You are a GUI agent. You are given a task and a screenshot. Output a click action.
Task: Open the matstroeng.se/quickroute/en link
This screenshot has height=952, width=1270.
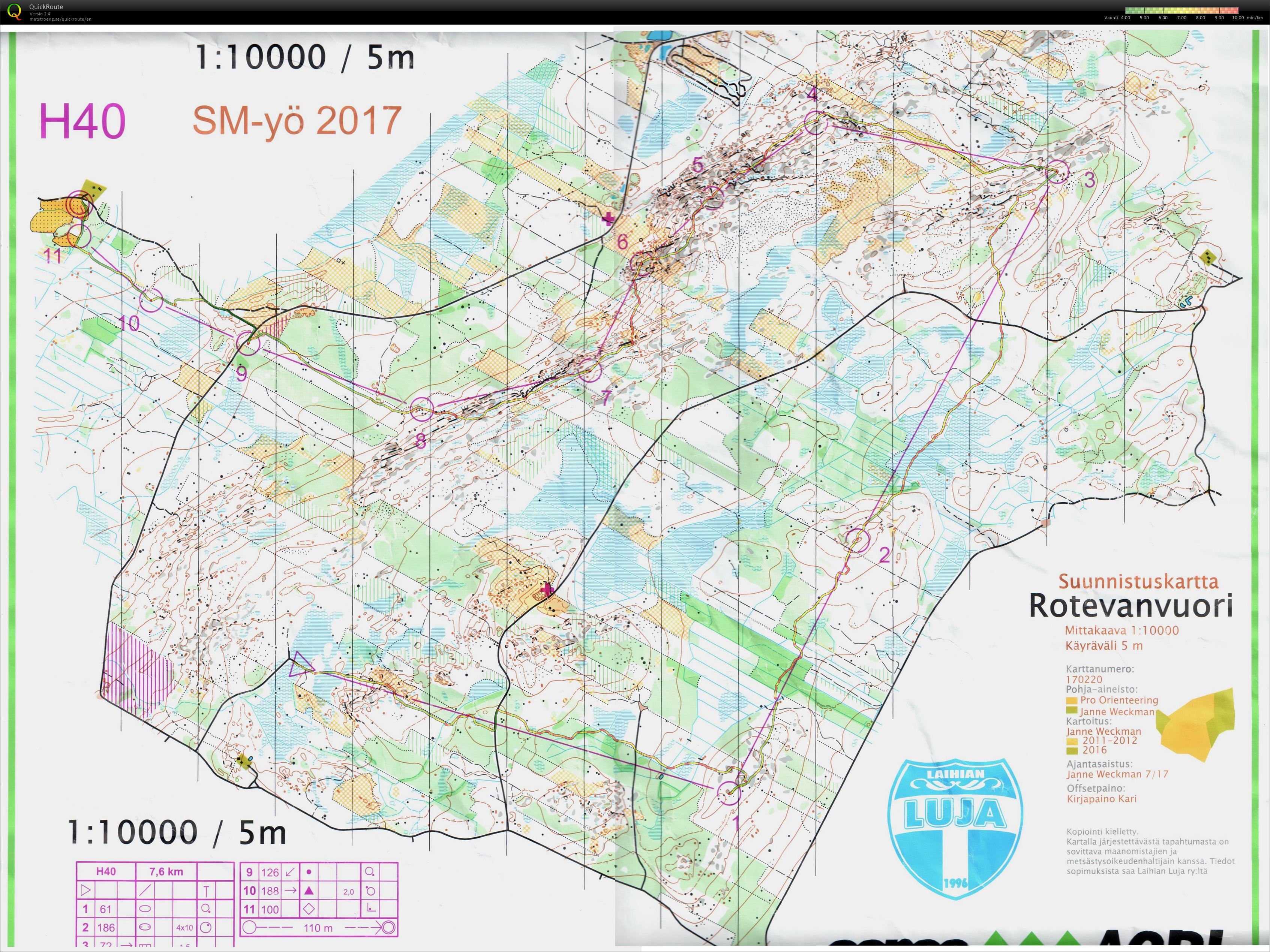(x=60, y=19)
